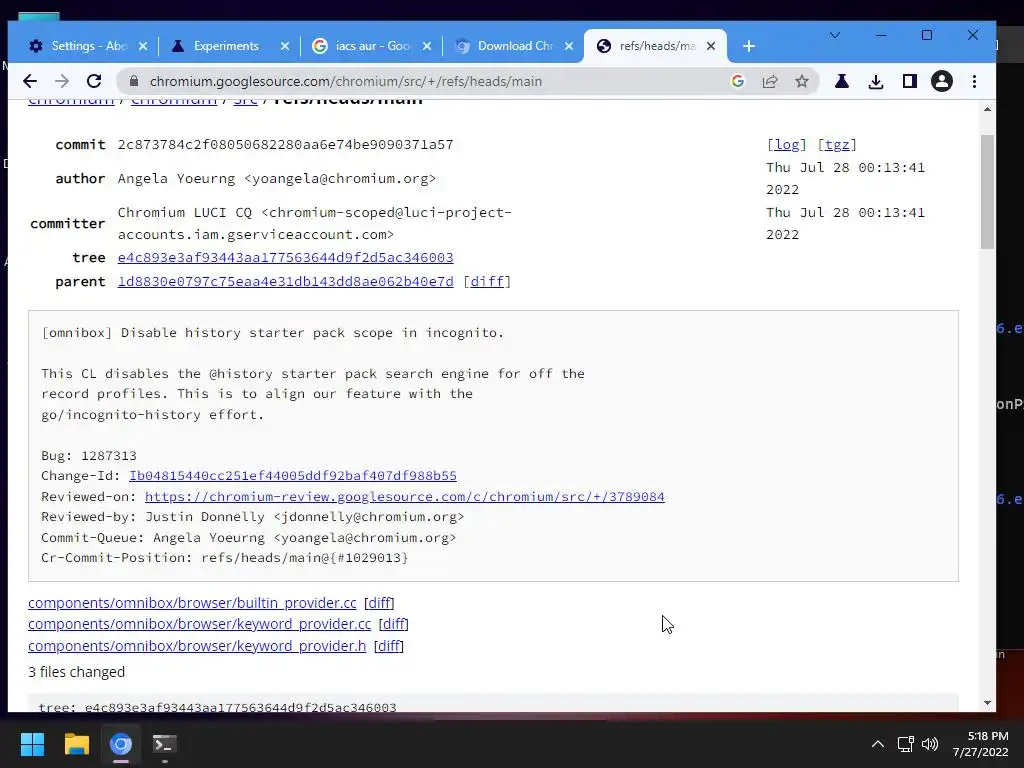Screen dimensions: 1024x768
Task: Click the network tray icon
Action: [905, 744]
